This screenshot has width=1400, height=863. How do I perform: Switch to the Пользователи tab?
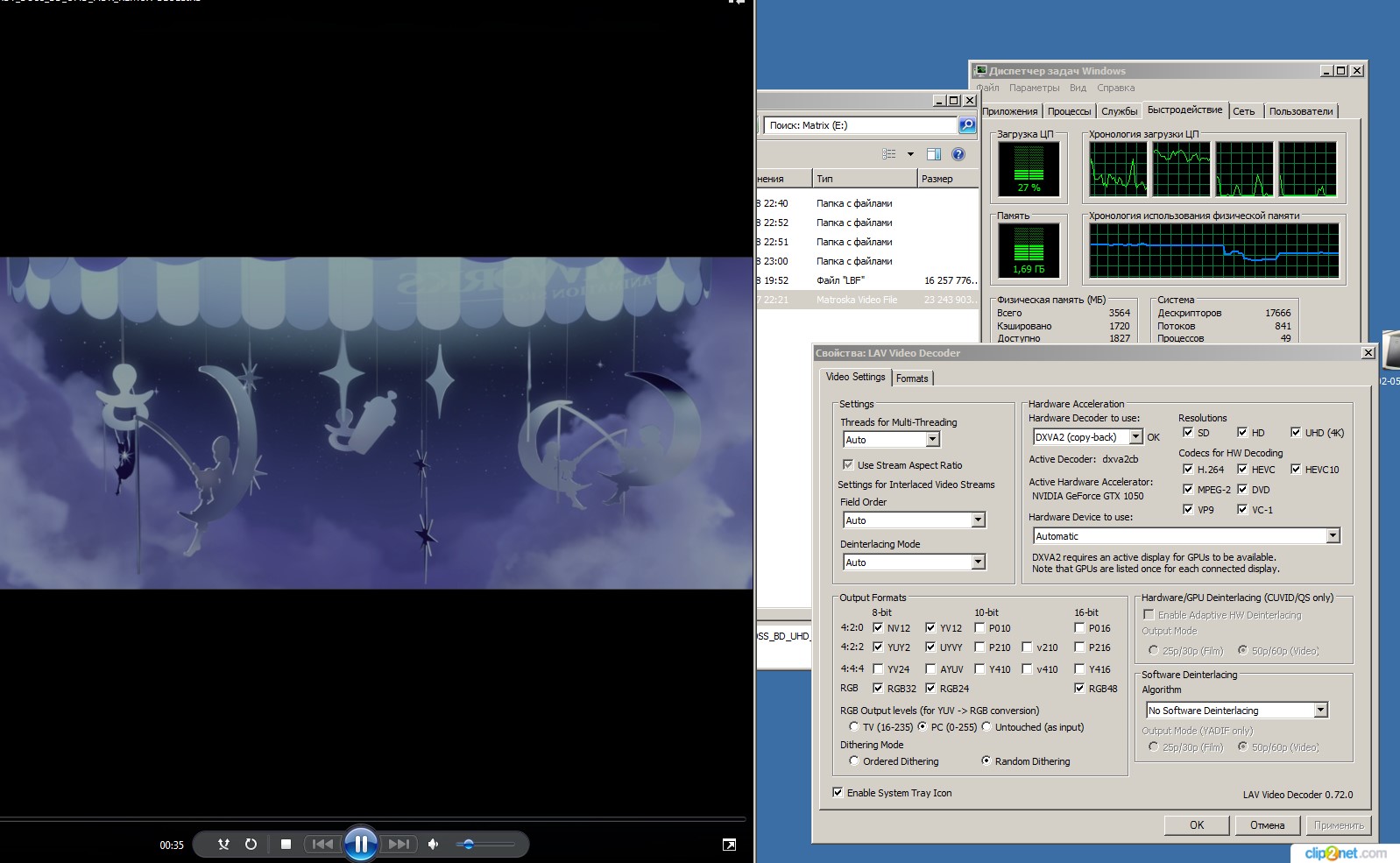click(x=1301, y=111)
